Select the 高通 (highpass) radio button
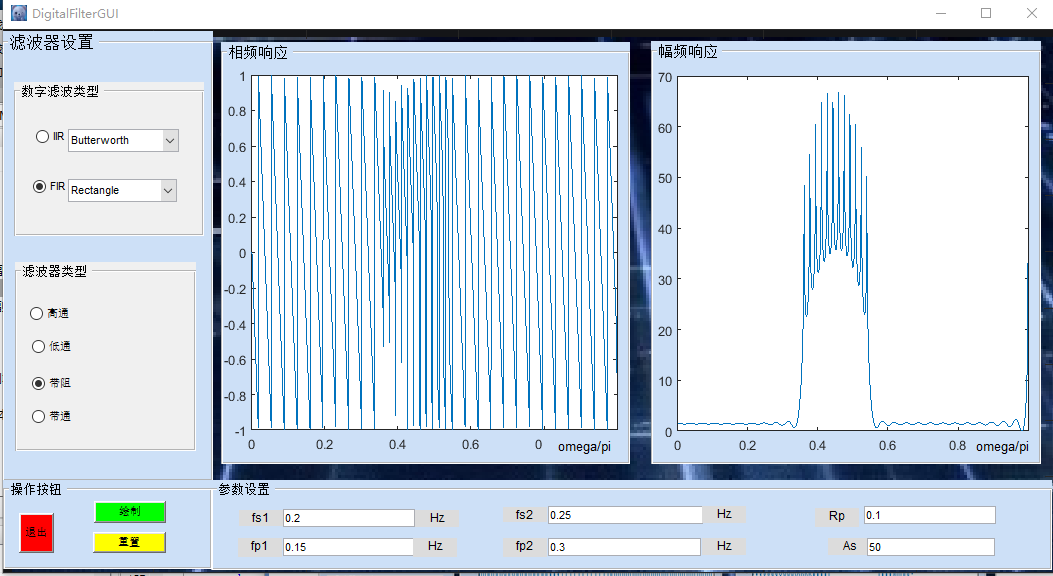1053x576 pixels. click(37, 312)
